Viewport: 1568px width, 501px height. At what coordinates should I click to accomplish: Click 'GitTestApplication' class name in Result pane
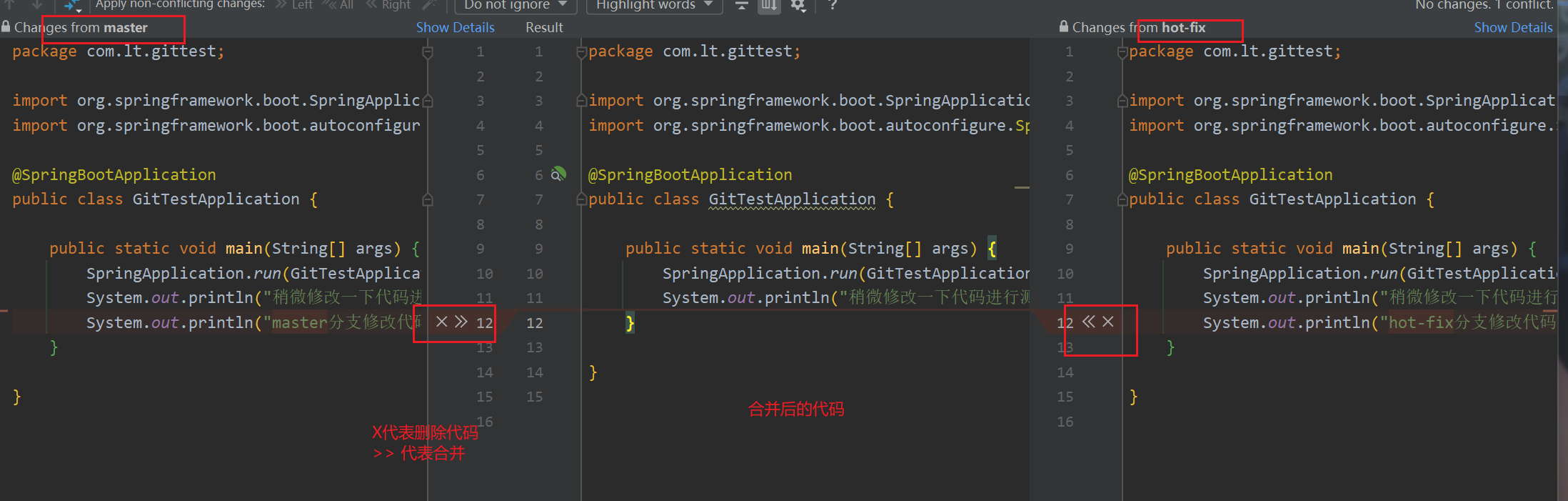pos(792,199)
